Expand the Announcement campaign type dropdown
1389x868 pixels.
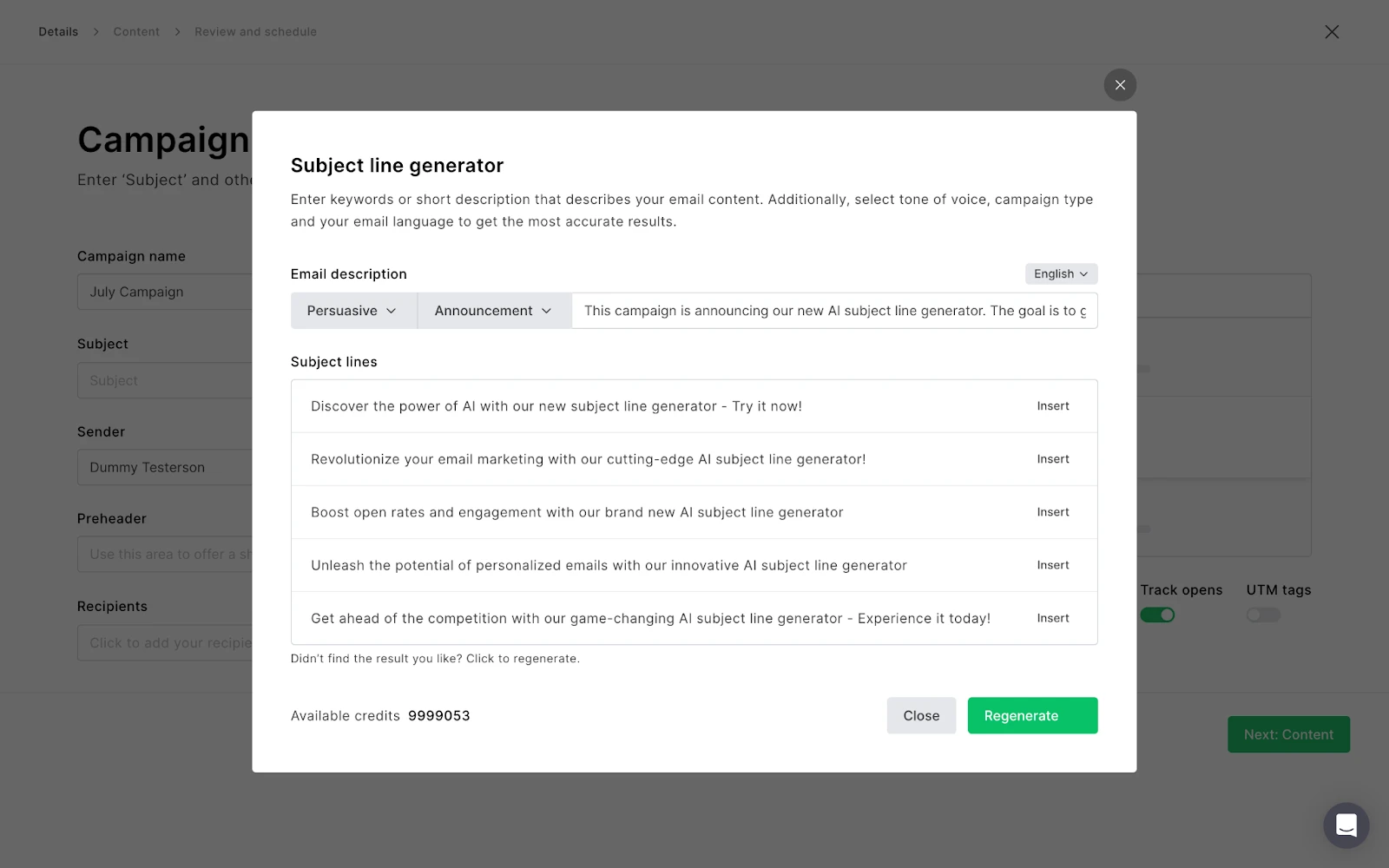[x=494, y=311]
